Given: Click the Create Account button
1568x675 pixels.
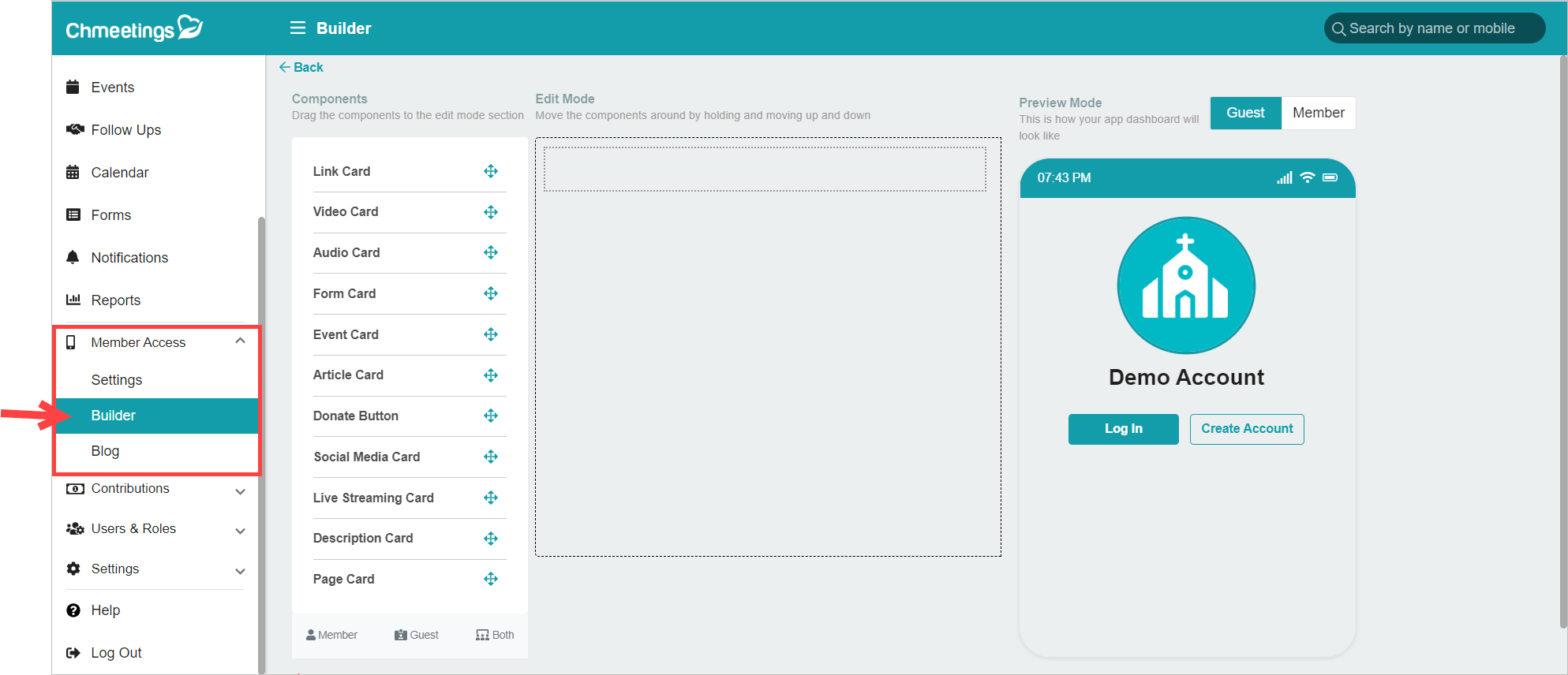Looking at the screenshot, I should point(1247,429).
